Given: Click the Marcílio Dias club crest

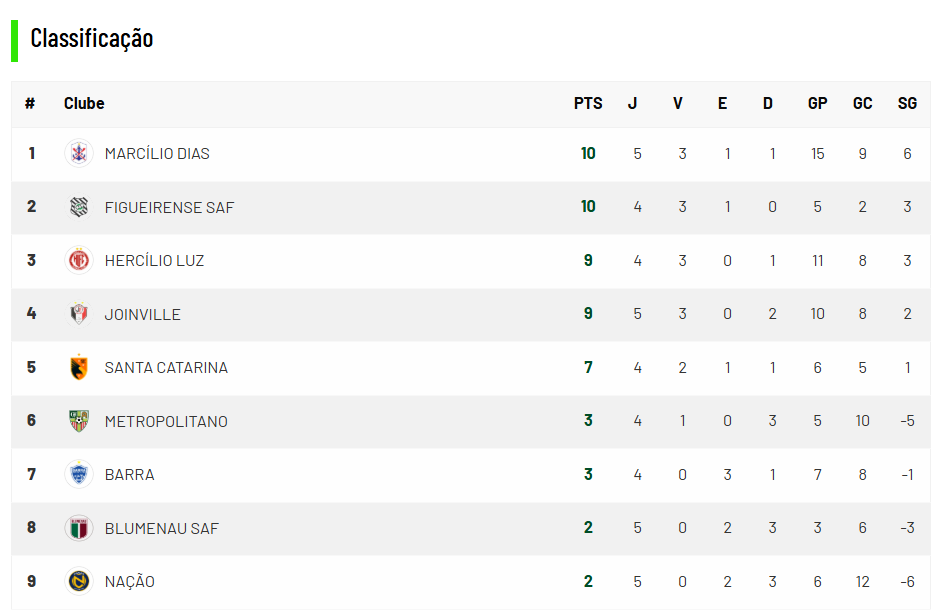Looking at the screenshot, I should click(79, 153).
